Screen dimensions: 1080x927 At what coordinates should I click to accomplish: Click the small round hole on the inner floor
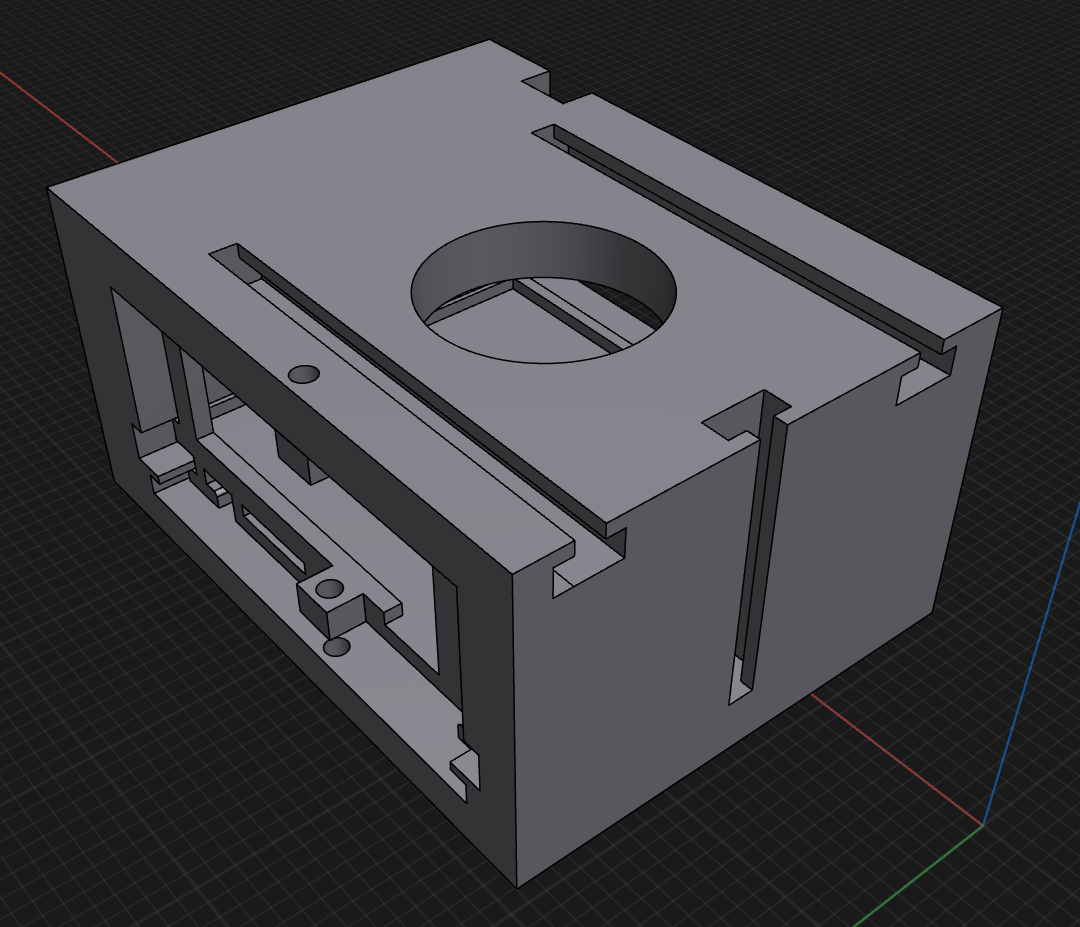pyautogui.click(x=338, y=647)
